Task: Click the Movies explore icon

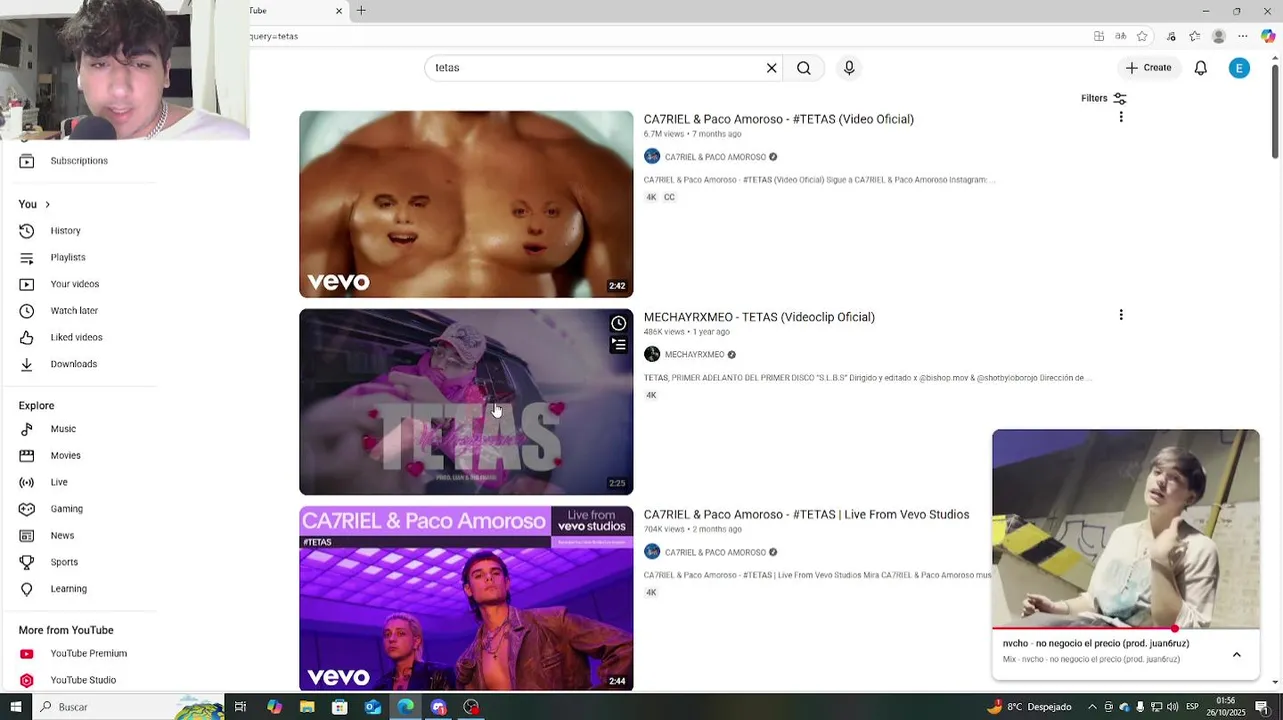Action: click(x=27, y=456)
